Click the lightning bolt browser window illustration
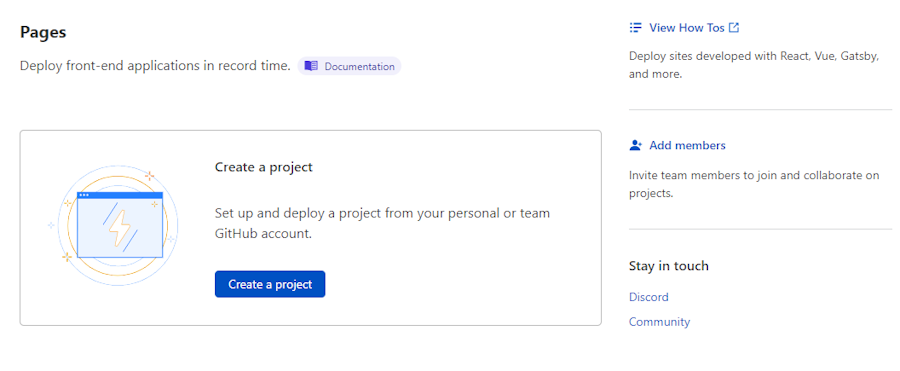The height and width of the screenshot is (371, 900). [x=113, y=225]
